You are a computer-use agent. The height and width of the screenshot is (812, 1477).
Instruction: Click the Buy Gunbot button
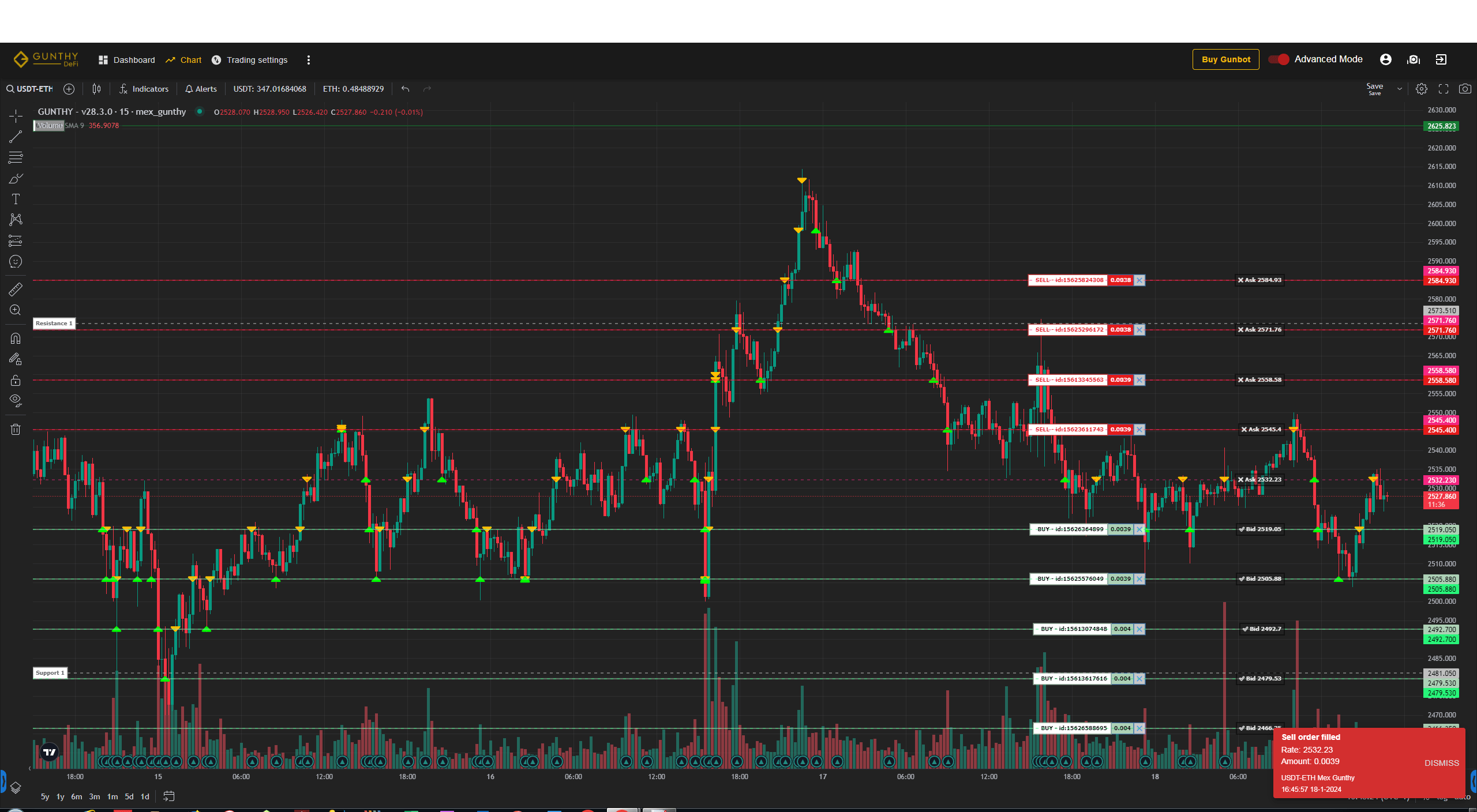(1225, 59)
